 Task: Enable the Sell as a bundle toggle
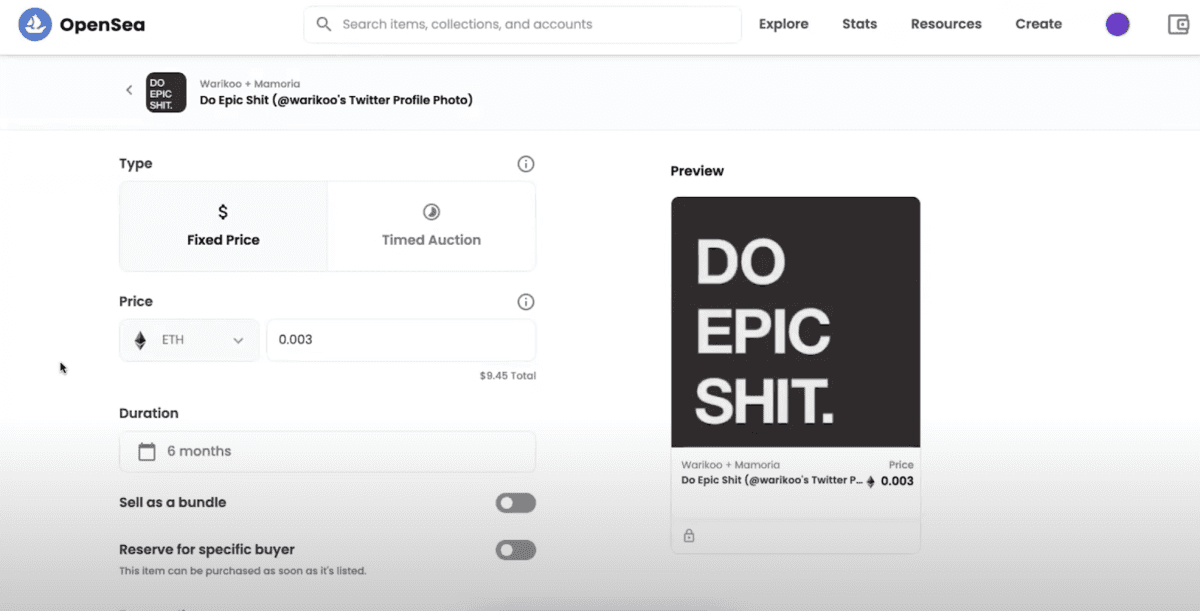pos(515,503)
